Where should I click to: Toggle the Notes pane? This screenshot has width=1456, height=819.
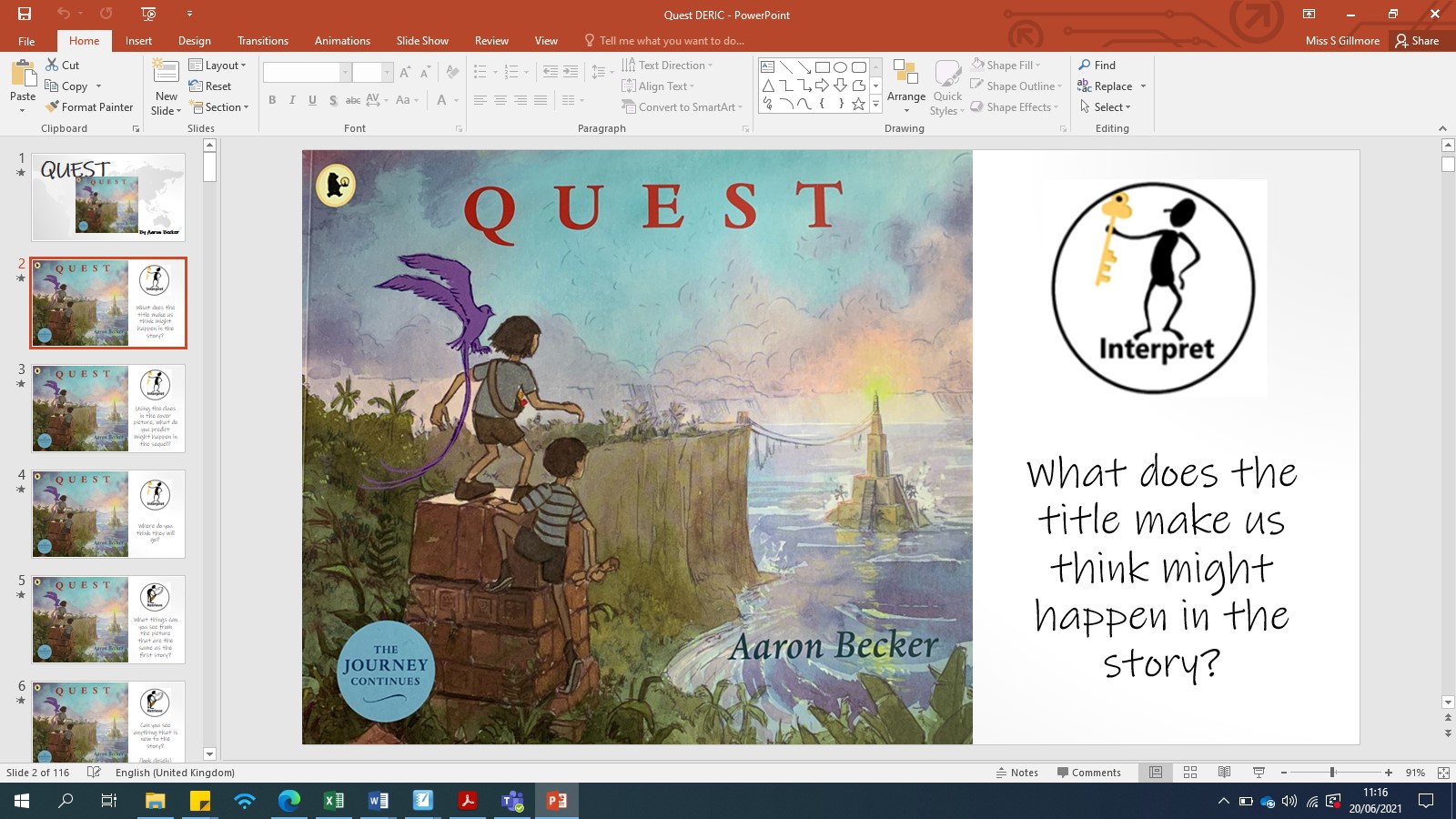1018,773
